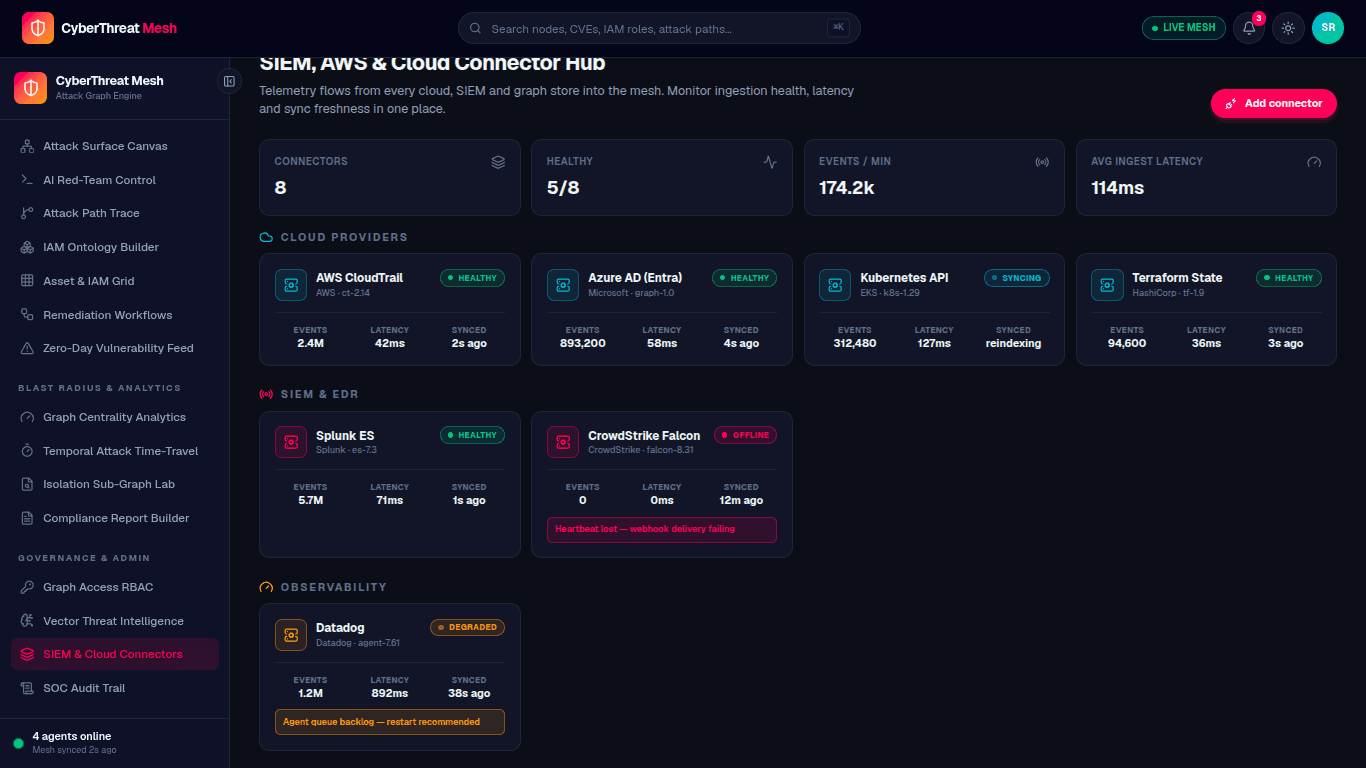Open SOC Audit Trail page
The height and width of the screenshot is (768, 1366).
(x=115, y=688)
